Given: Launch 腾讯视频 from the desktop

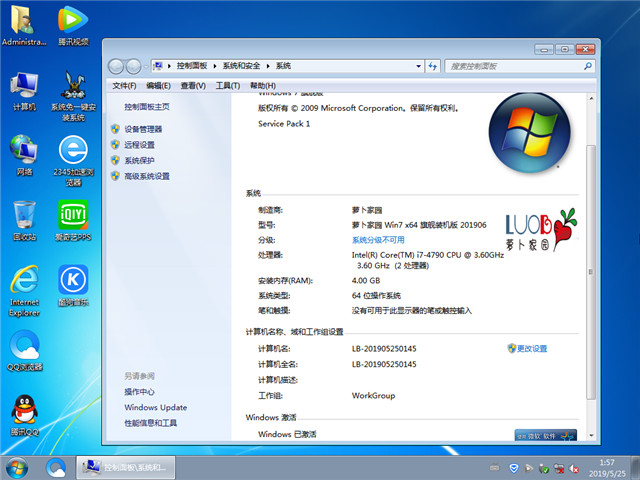Looking at the screenshot, I should pos(73,24).
